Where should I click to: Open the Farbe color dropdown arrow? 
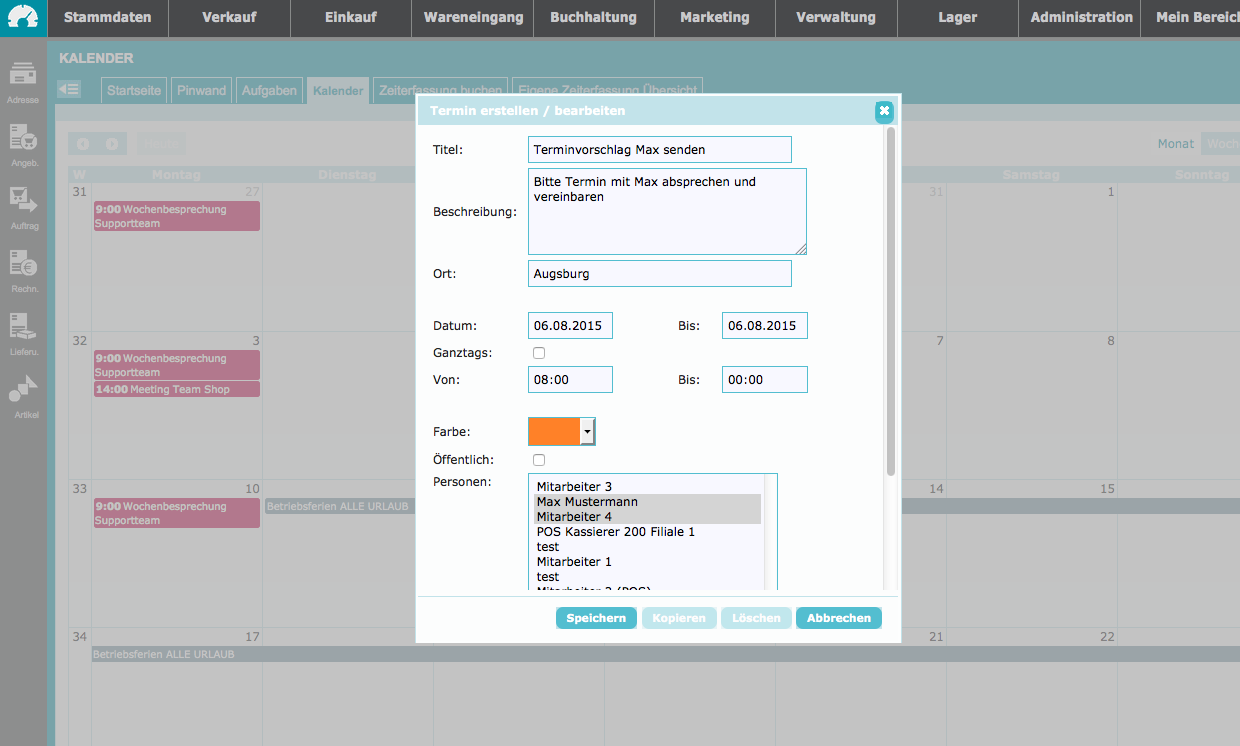(587, 431)
